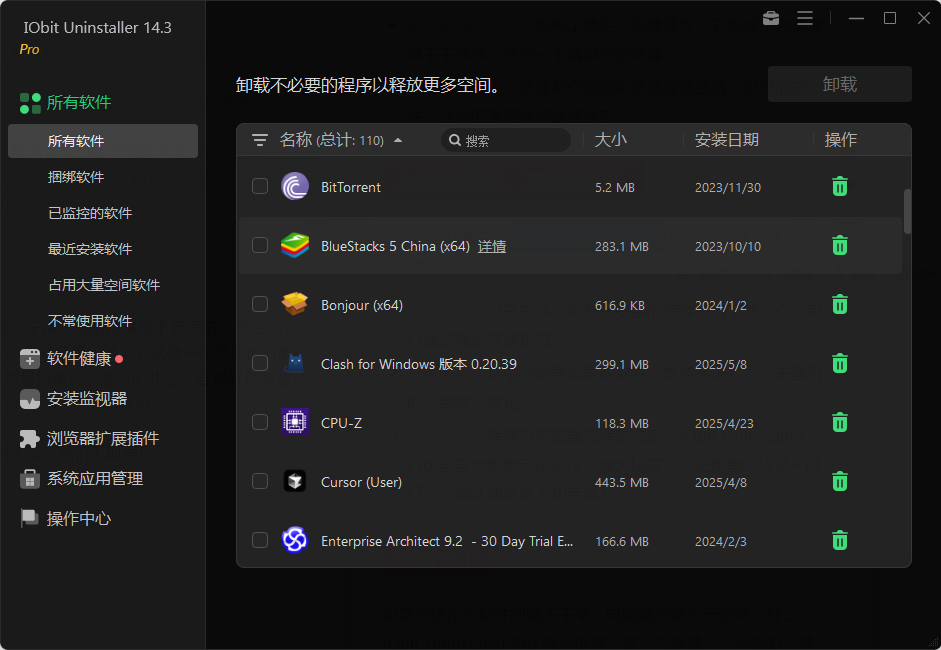Click the 操作 column header

(x=840, y=140)
